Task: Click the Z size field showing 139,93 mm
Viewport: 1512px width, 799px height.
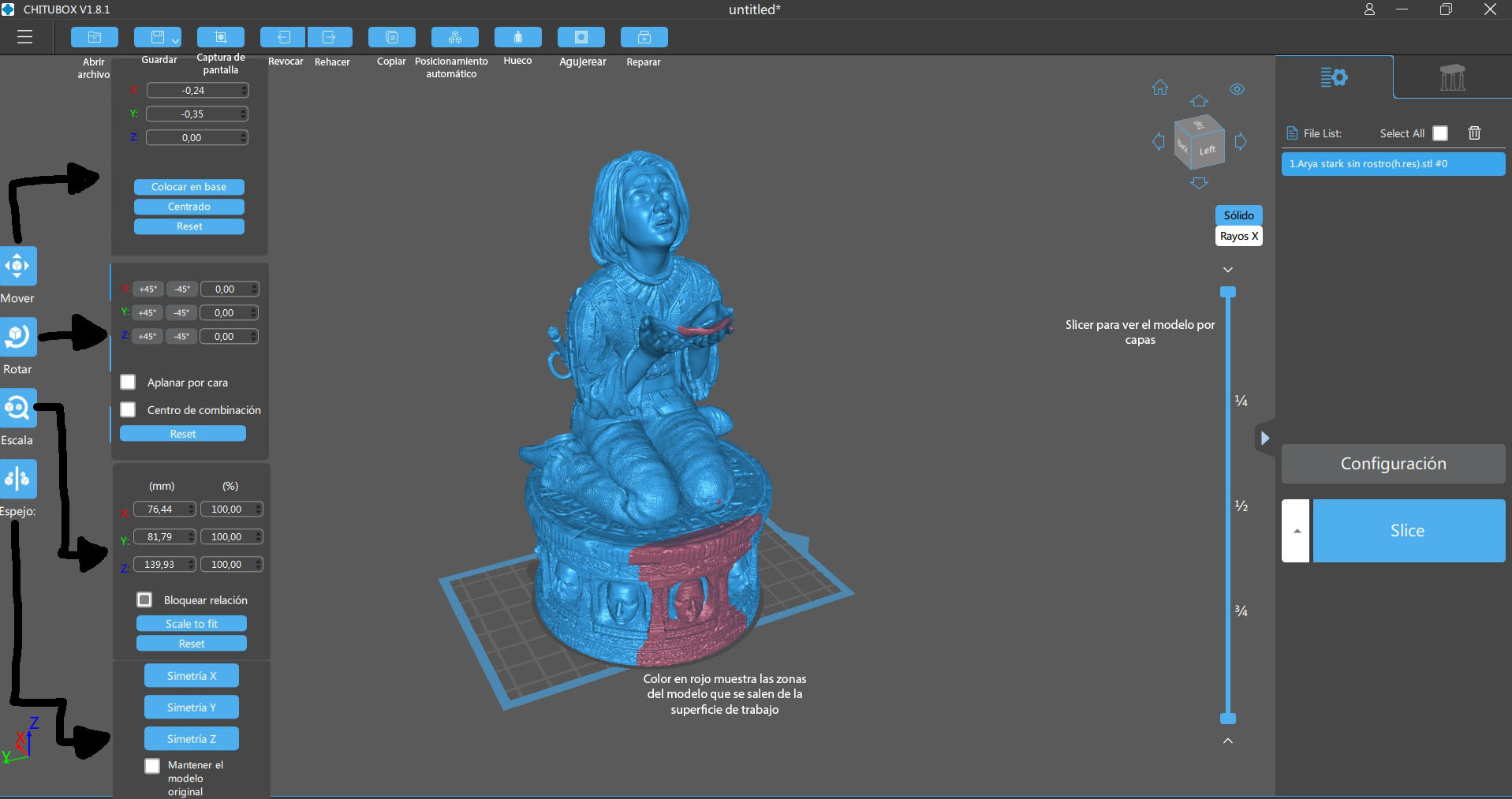Action: pyautogui.click(x=165, y=565)
